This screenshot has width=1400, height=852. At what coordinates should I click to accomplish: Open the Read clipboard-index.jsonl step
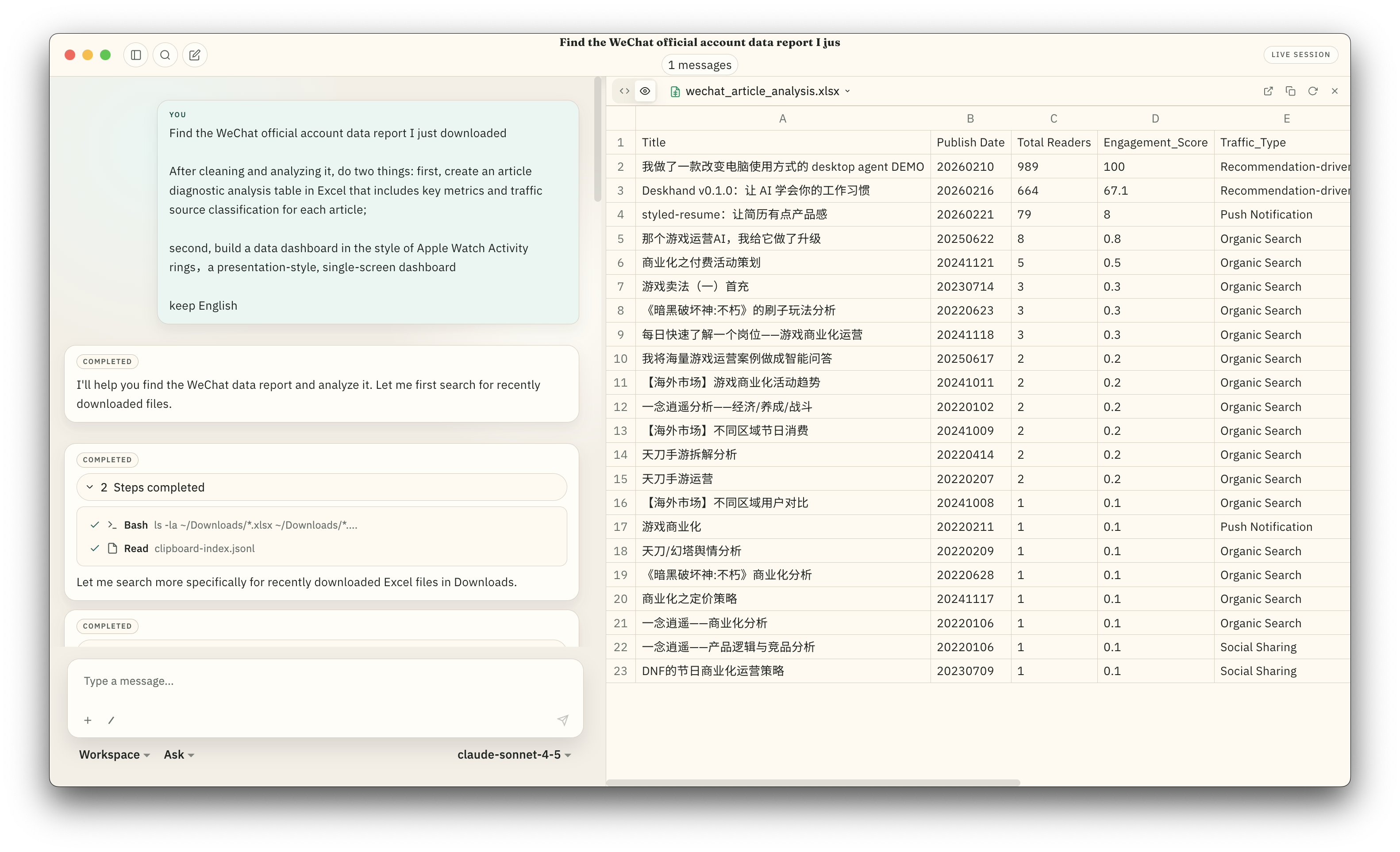pyautogui.click(x=189, y=548)
